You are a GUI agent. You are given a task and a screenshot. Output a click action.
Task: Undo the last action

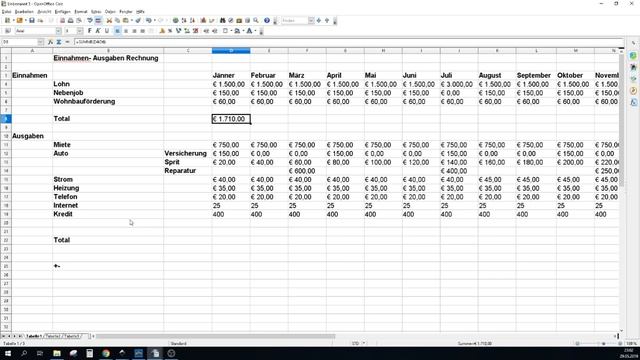click(x=149, y=20)
